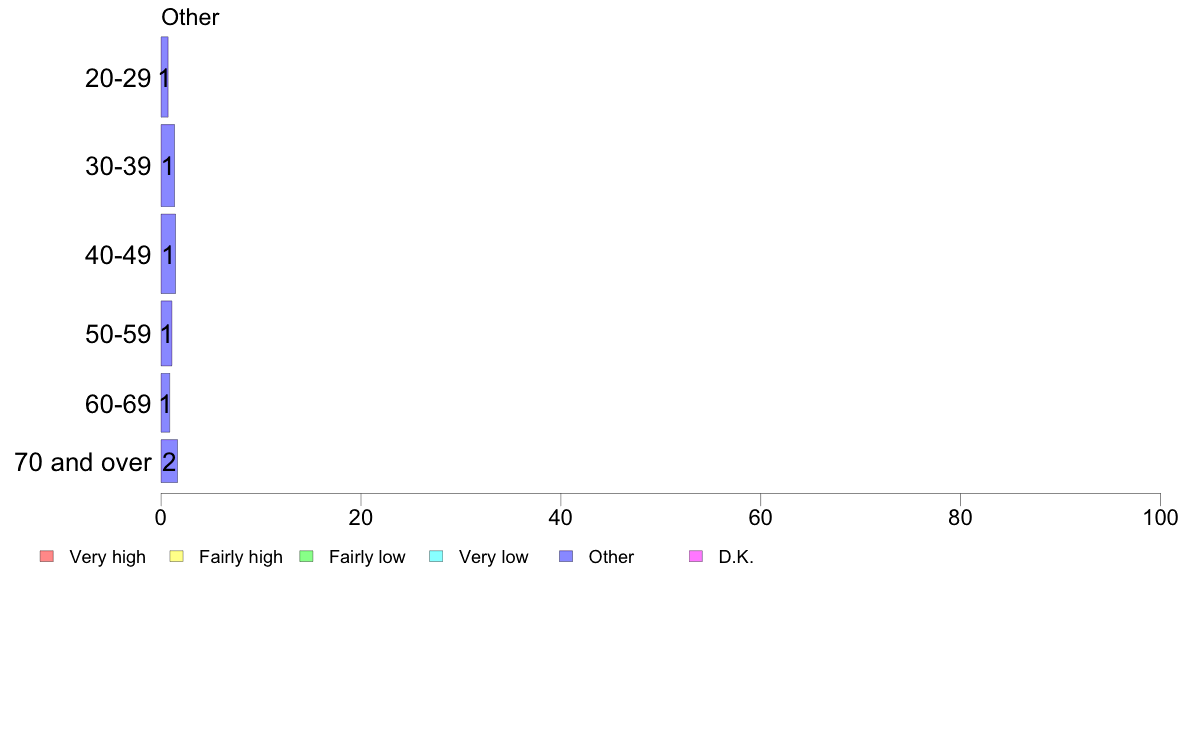Screen dimensions: 1188x736
Task: Select the 30-39 age group bar
Action: pyautogui.click(x=167, y=165)
